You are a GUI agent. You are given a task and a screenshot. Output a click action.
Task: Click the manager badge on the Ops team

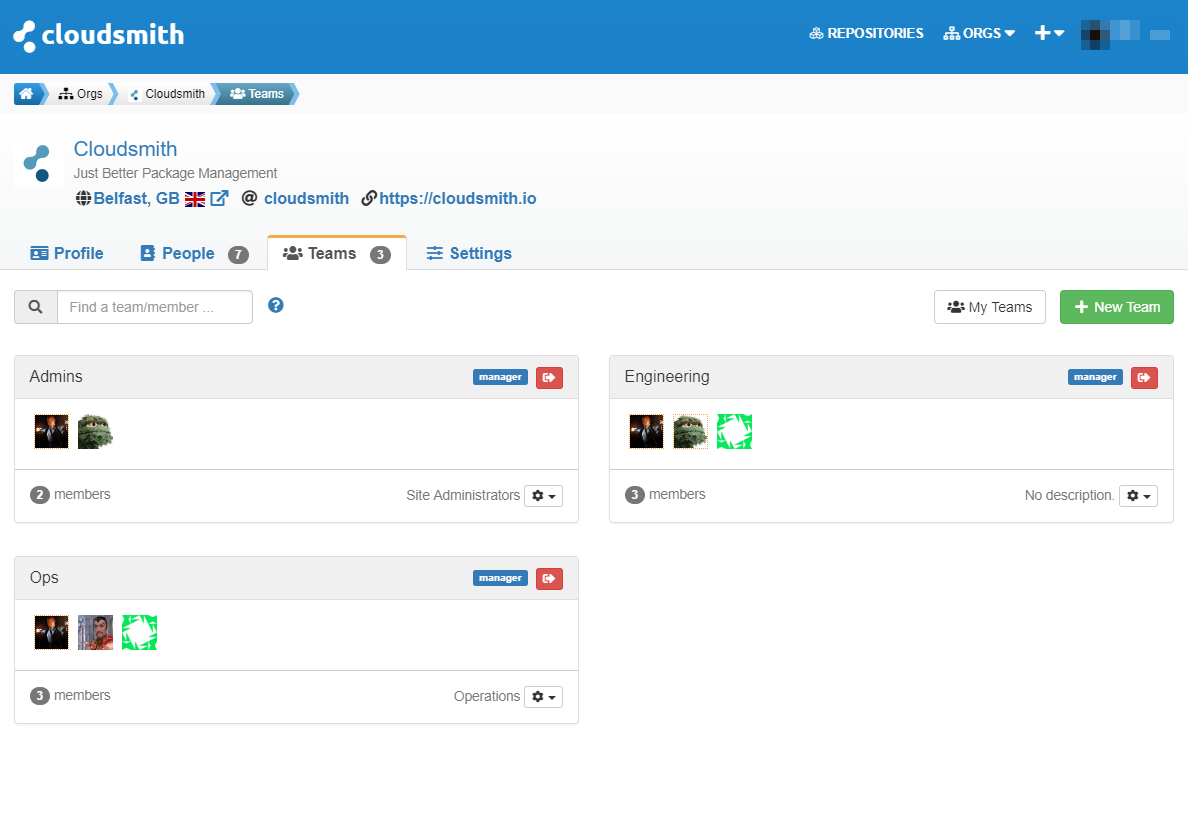(500, 577)
